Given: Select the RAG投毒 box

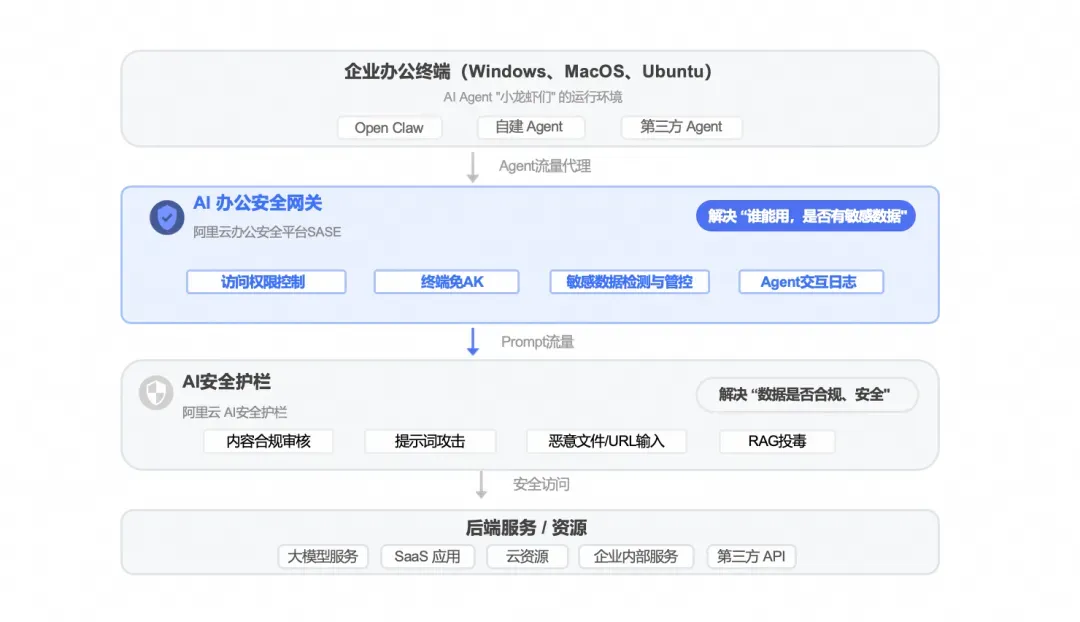Looking at the screenshot, I should tap(777, 441).
